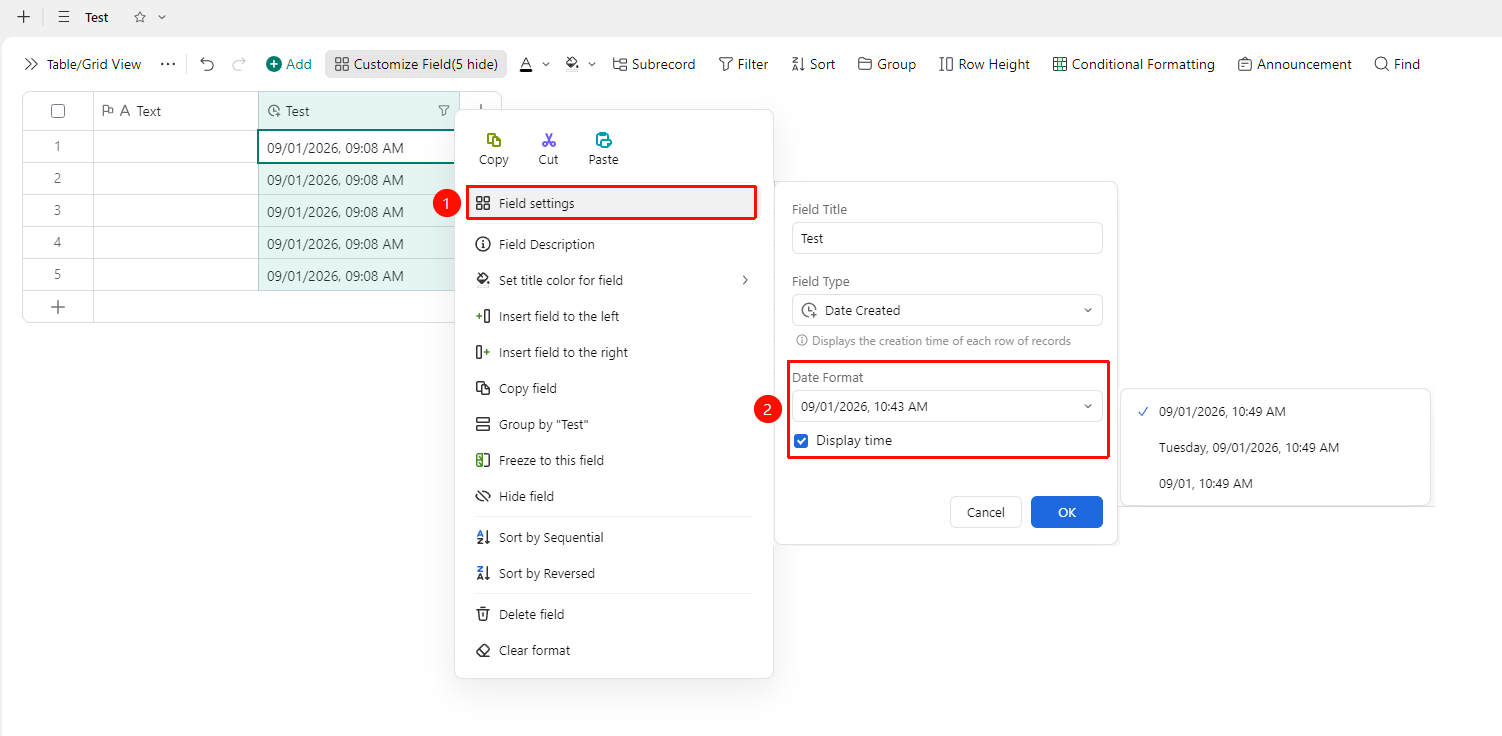Image resolution: width=1502 pixels, height=736 pixels.
Task: Toggle the Display time checkbox
Action: [x=801, y=441]
